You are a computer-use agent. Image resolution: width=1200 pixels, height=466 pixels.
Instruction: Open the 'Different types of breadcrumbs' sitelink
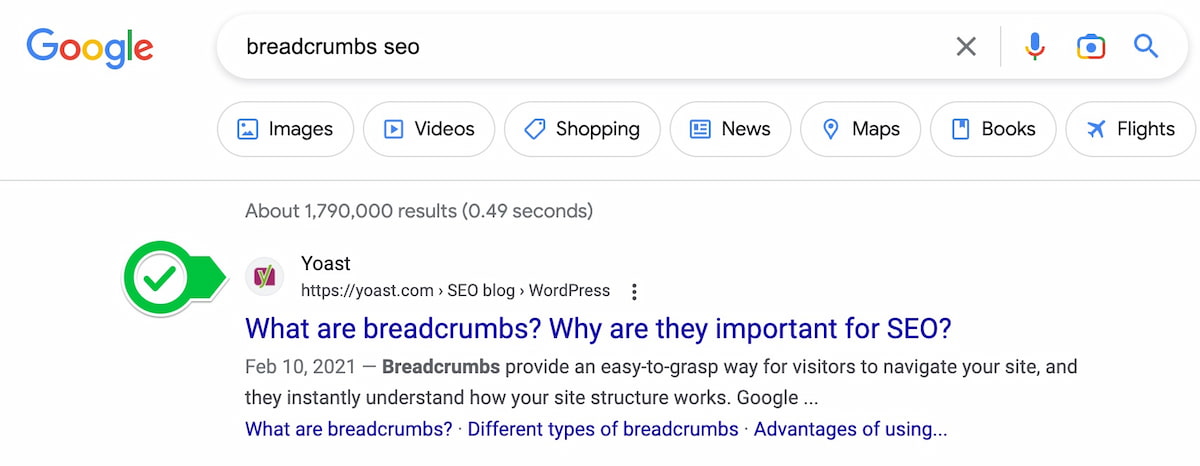coord(602,430)
